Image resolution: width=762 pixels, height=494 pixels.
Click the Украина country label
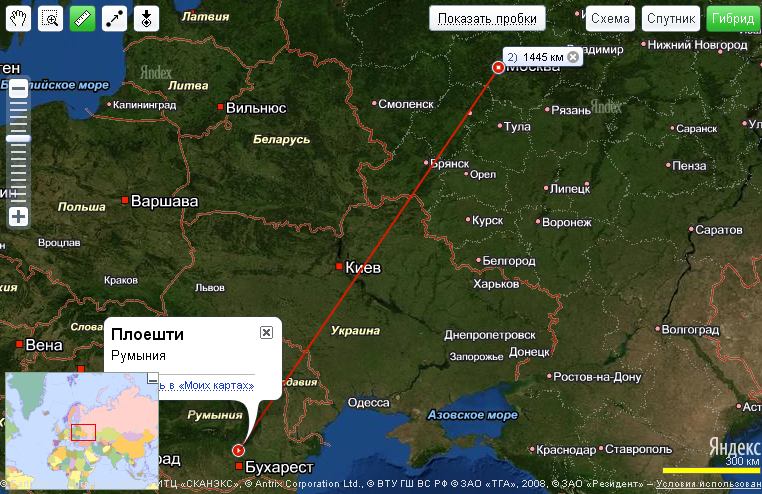pyautogui.click(x=355, y=331)
